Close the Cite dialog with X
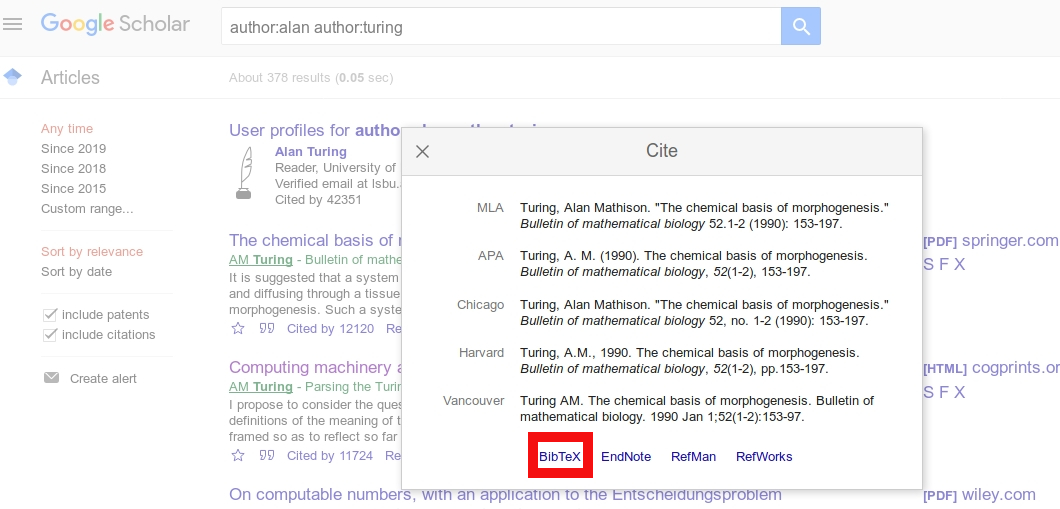 [x=422, y=151]
